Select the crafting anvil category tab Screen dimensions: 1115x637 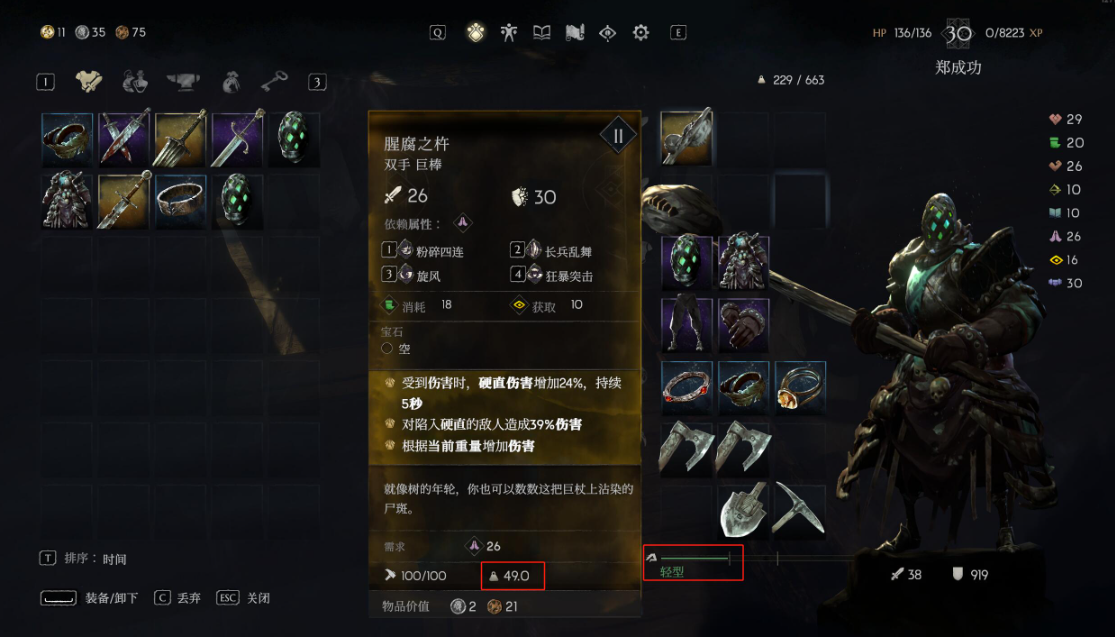[x=183, y=82]
